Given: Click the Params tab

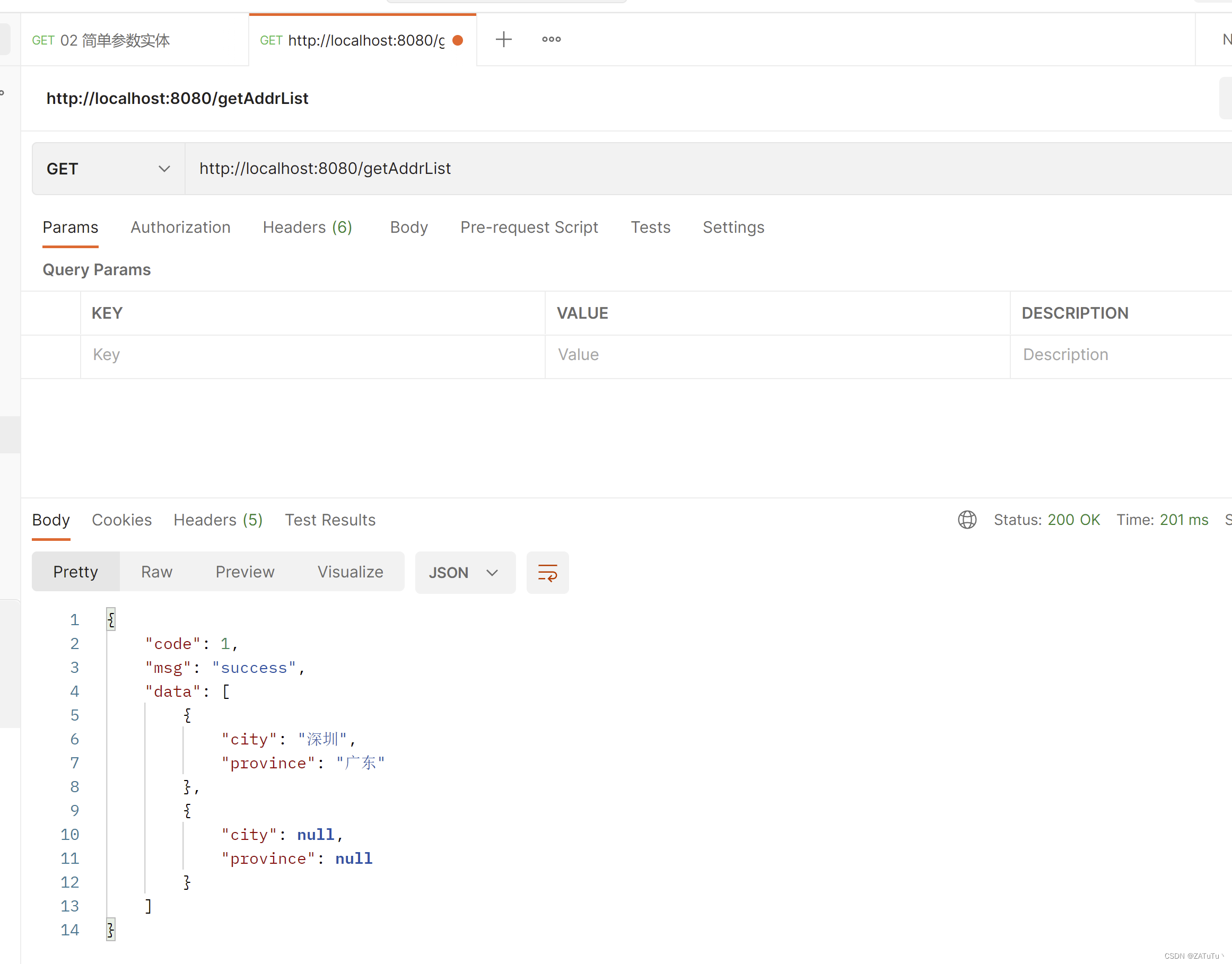Looking at the screenshot, I should coord(70,227).
